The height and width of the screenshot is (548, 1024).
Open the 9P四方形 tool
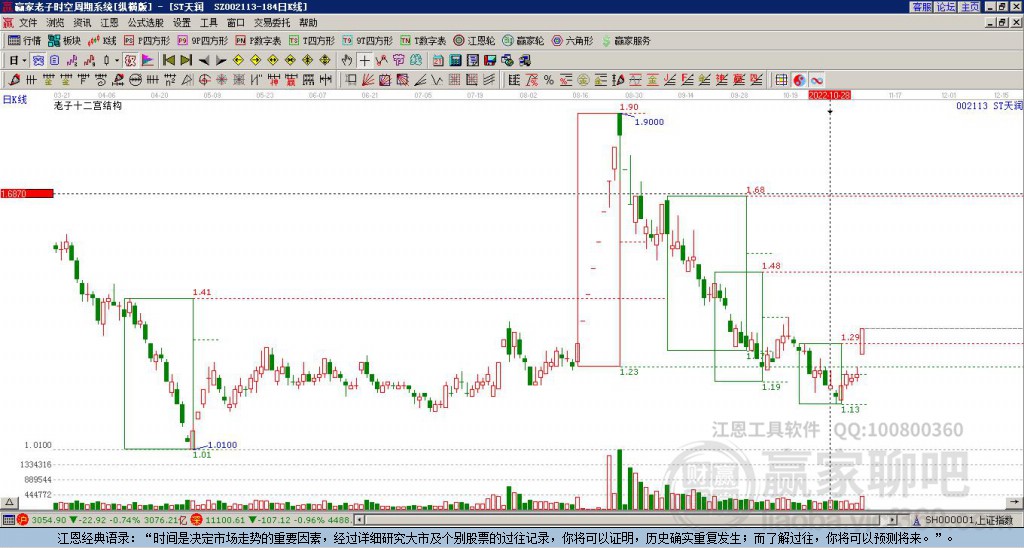click(202, 40)
